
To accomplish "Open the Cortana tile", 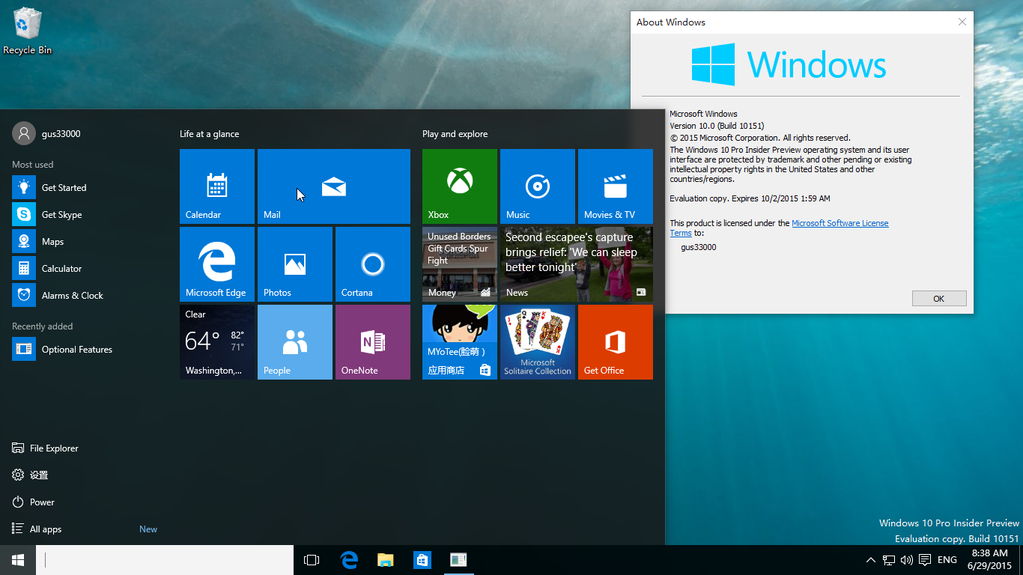I will tap(373, 264).
